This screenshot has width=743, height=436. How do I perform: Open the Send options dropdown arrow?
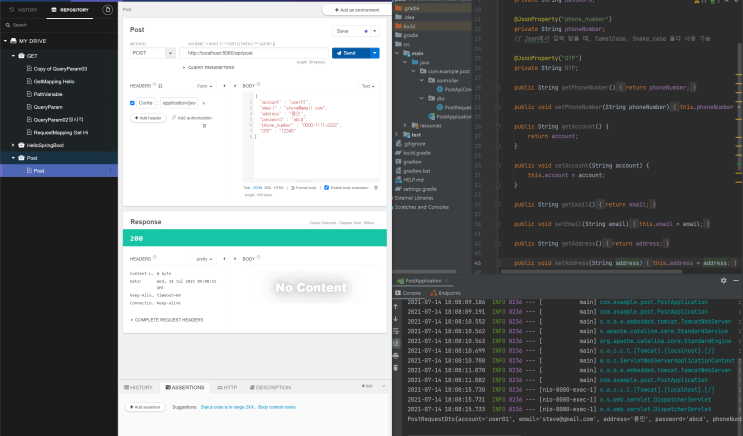375,53
